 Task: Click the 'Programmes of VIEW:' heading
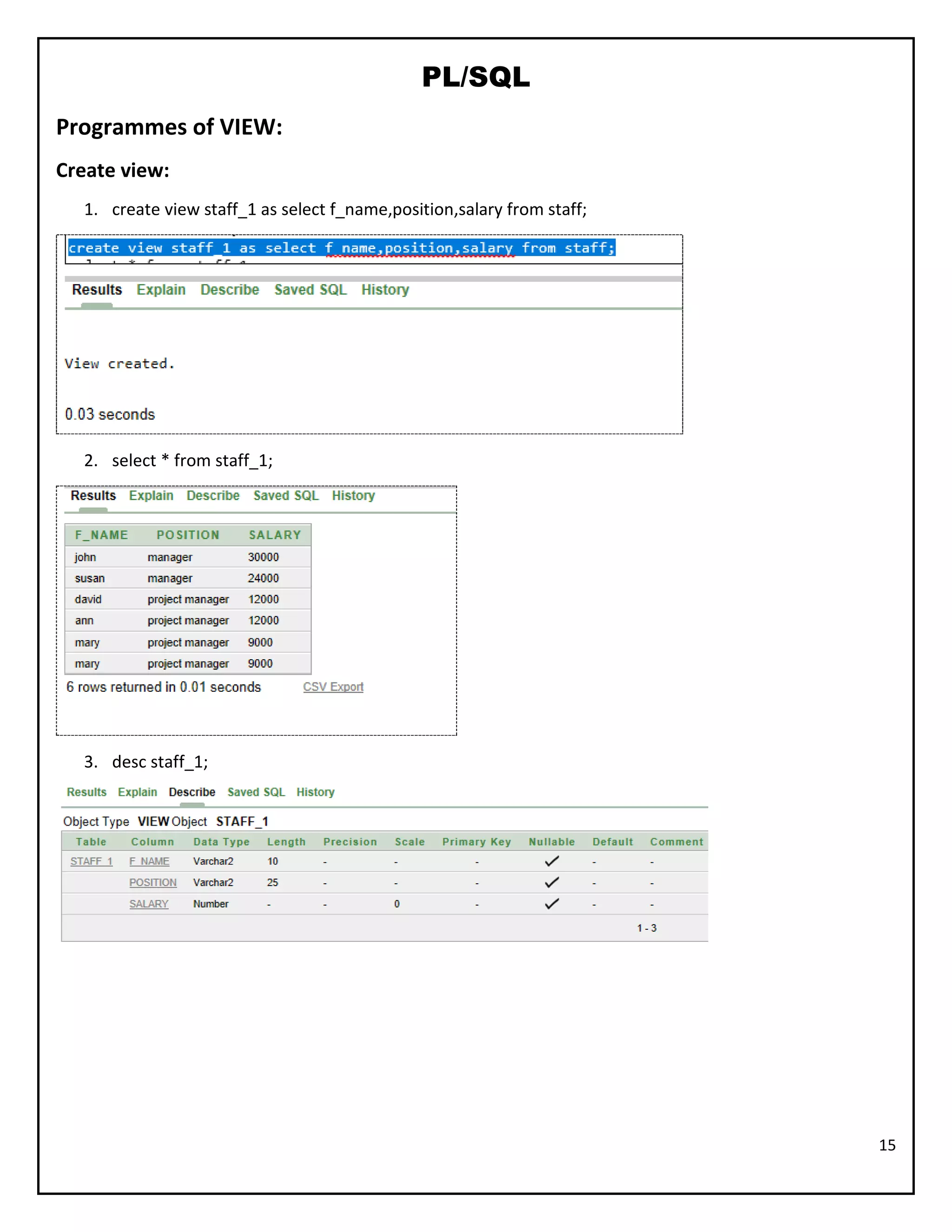[169, 127]
